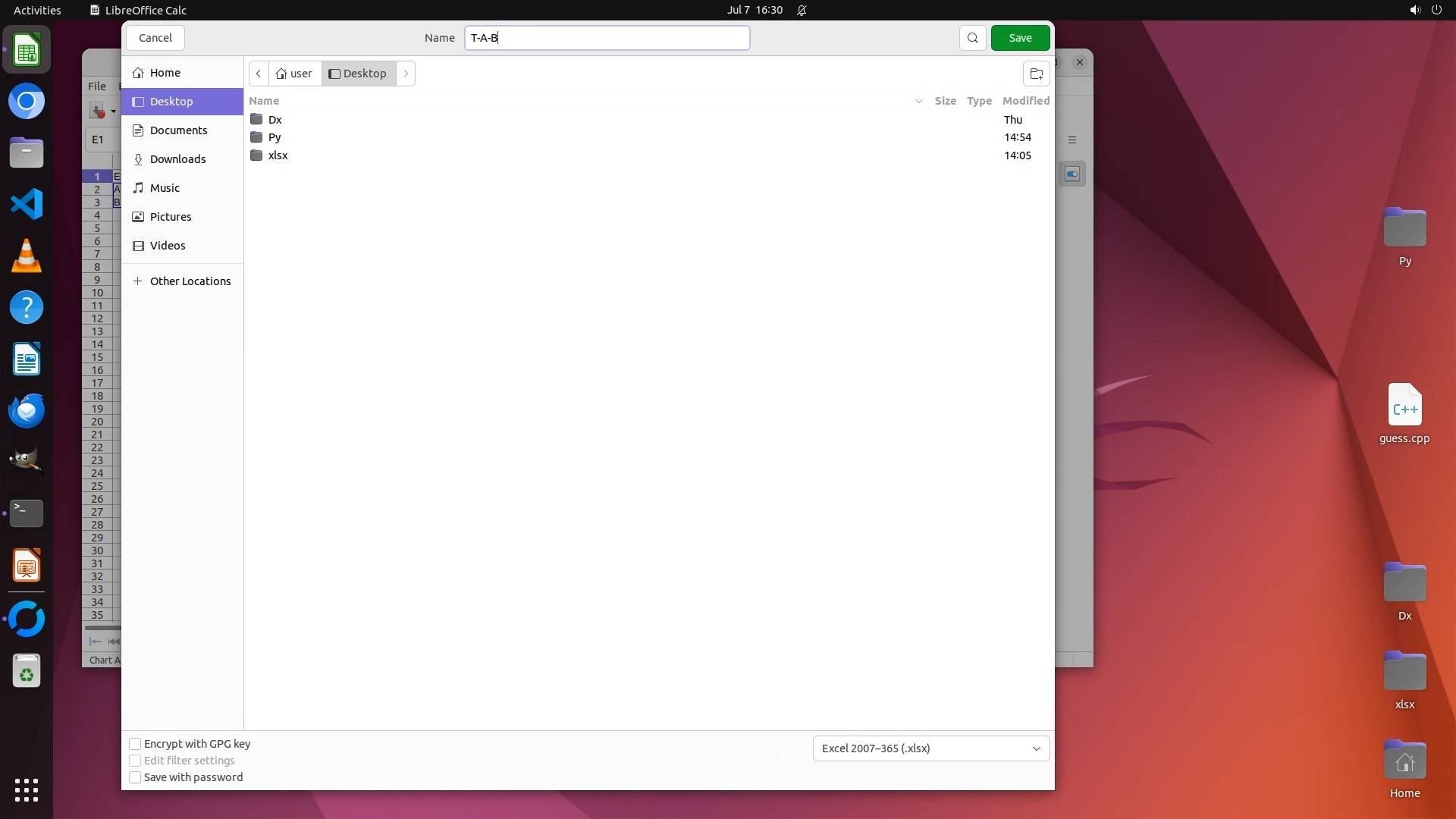Expand Other Locations in sidebar

coord(190,281)
